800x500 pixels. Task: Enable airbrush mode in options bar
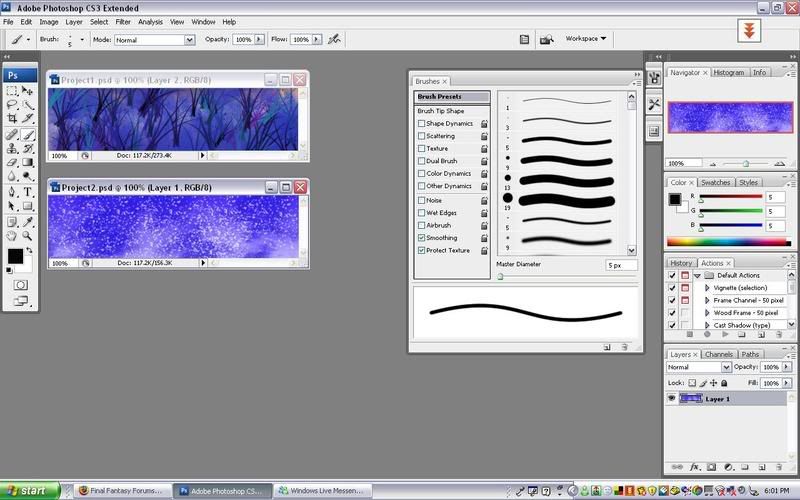334,39
